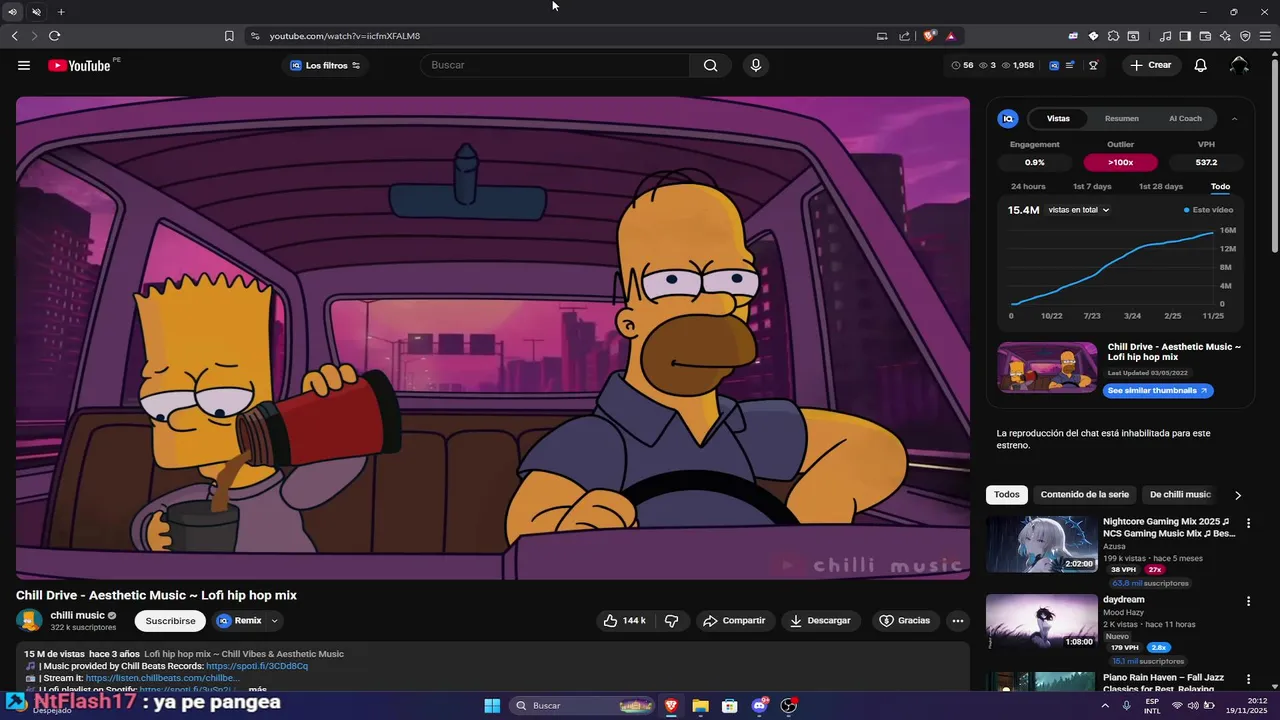Open the music note playlist icon
Image resolution: width=1280 pixels, height=720 pixels.
pyautogui.click(x=1165, y=36)
